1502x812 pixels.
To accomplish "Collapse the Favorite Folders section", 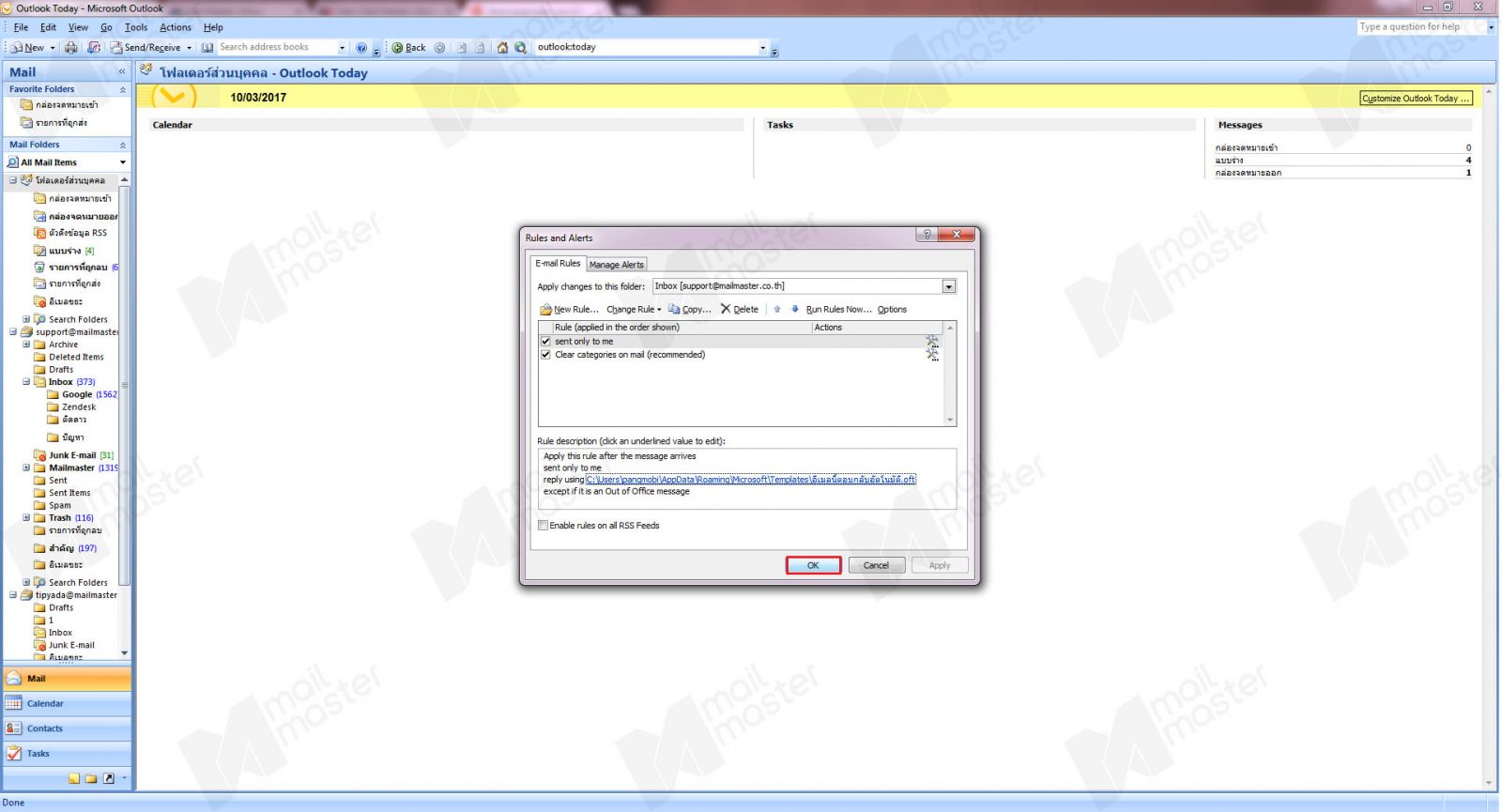I will click(122, 90).
